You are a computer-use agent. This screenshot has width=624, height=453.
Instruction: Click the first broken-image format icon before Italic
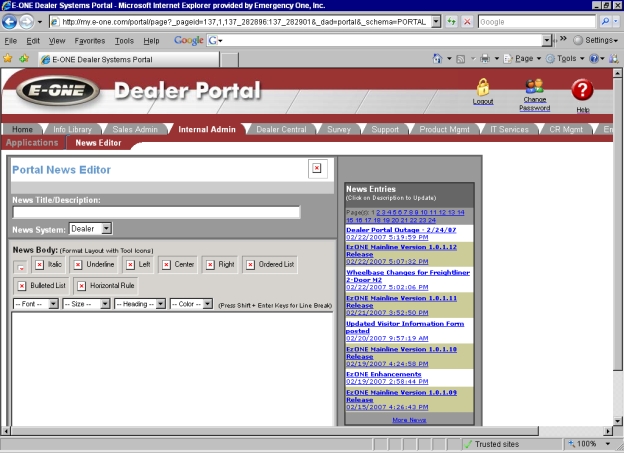point(20,267)
